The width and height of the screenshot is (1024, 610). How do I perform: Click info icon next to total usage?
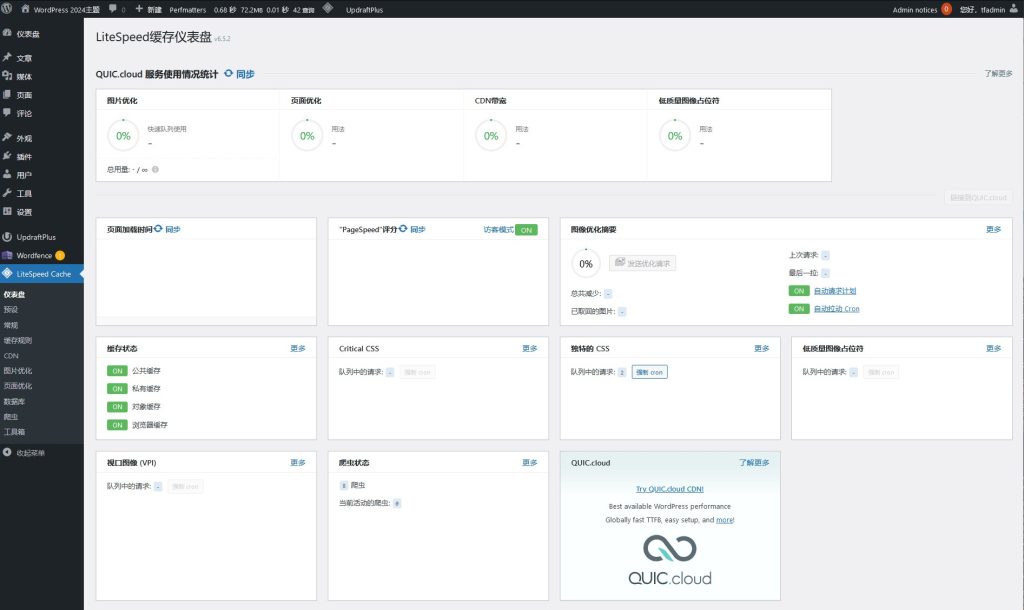point(156,170)
